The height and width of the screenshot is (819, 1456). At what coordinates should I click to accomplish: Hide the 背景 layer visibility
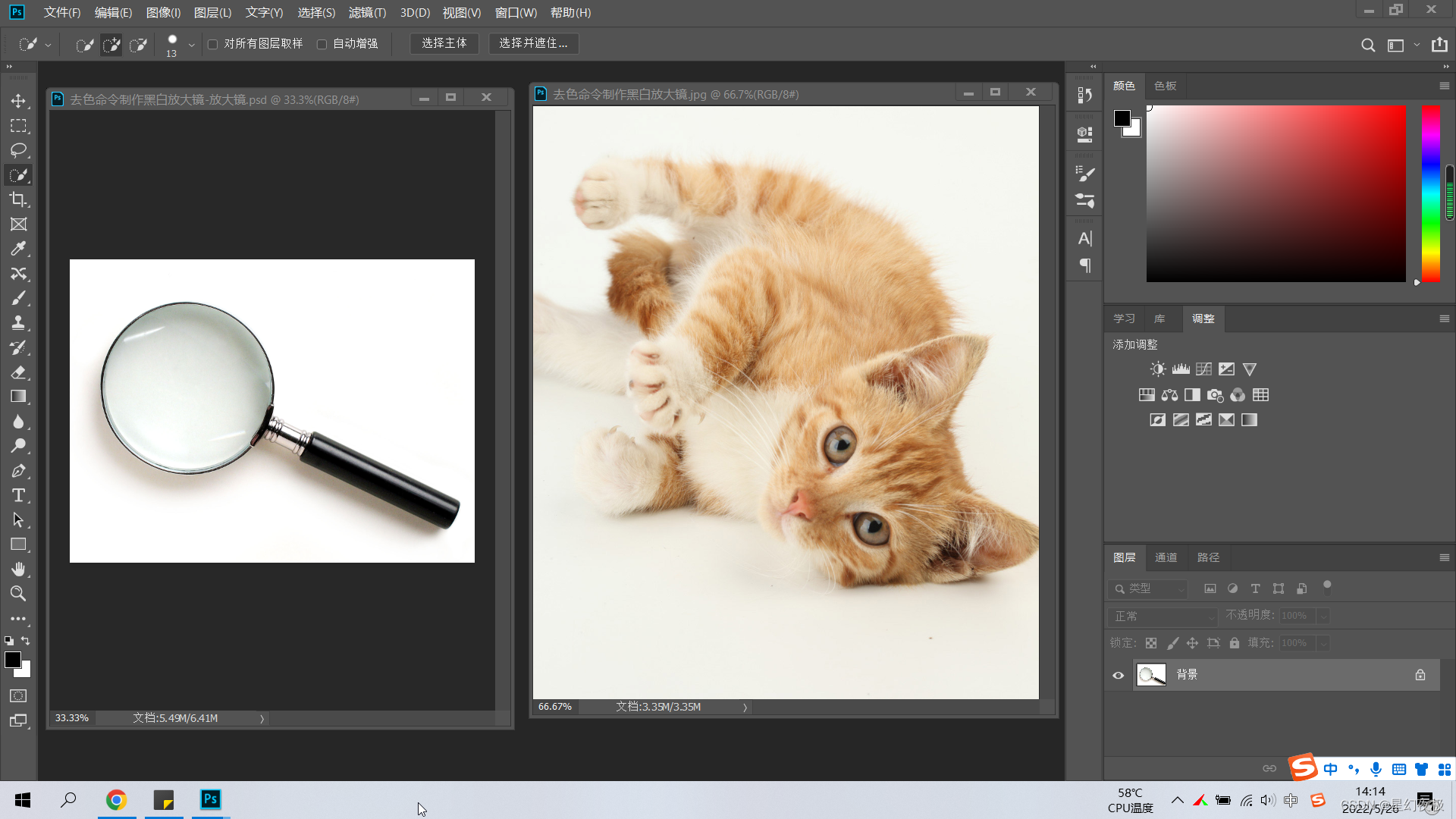point(1118,675)
